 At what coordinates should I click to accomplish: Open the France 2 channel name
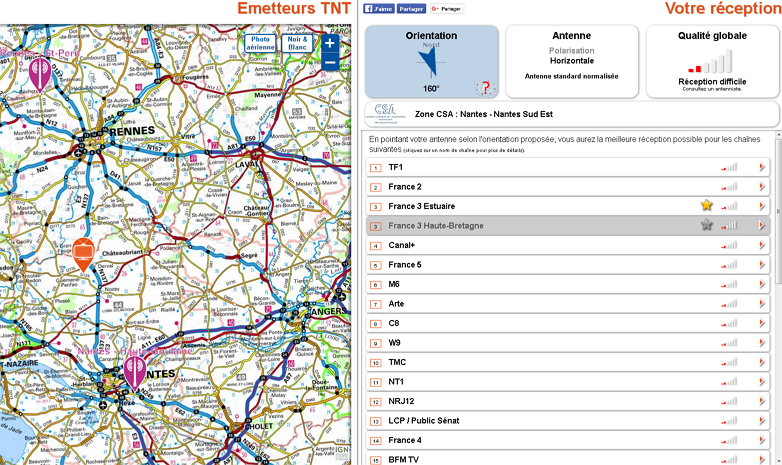405,187
